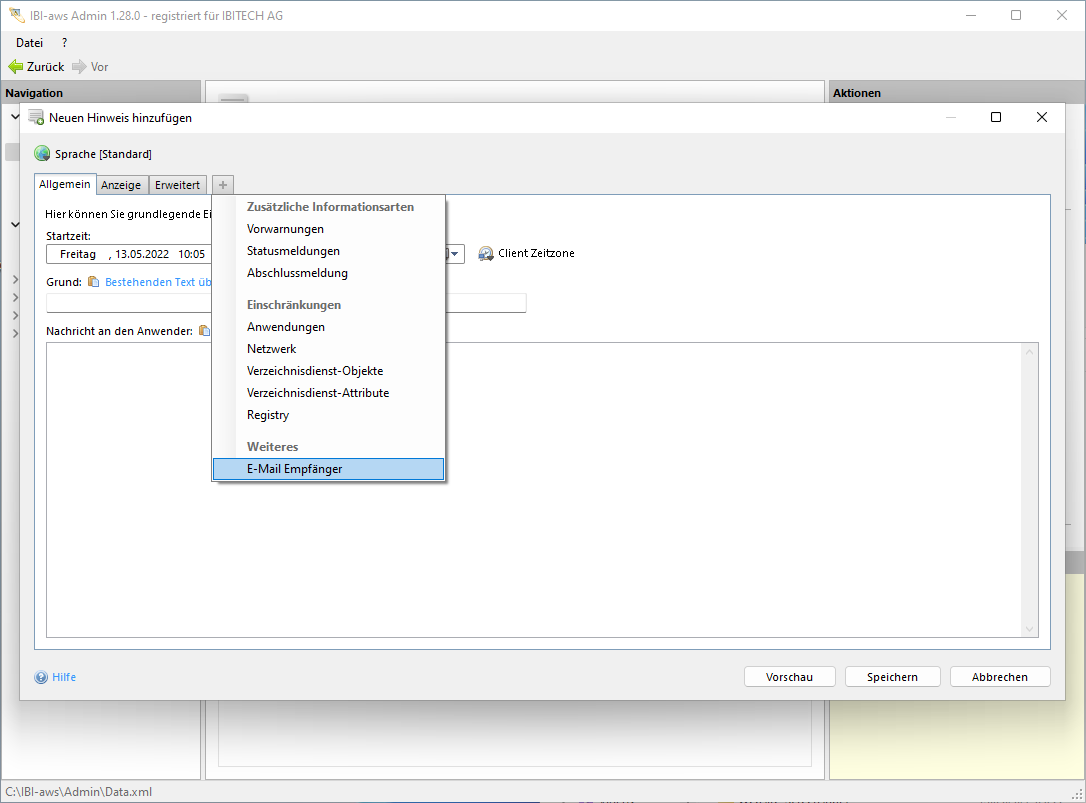The height and width of the screenshot is (803, 1086).
Task: Click the paste icon beside Grund
Action: click(94, 282)
